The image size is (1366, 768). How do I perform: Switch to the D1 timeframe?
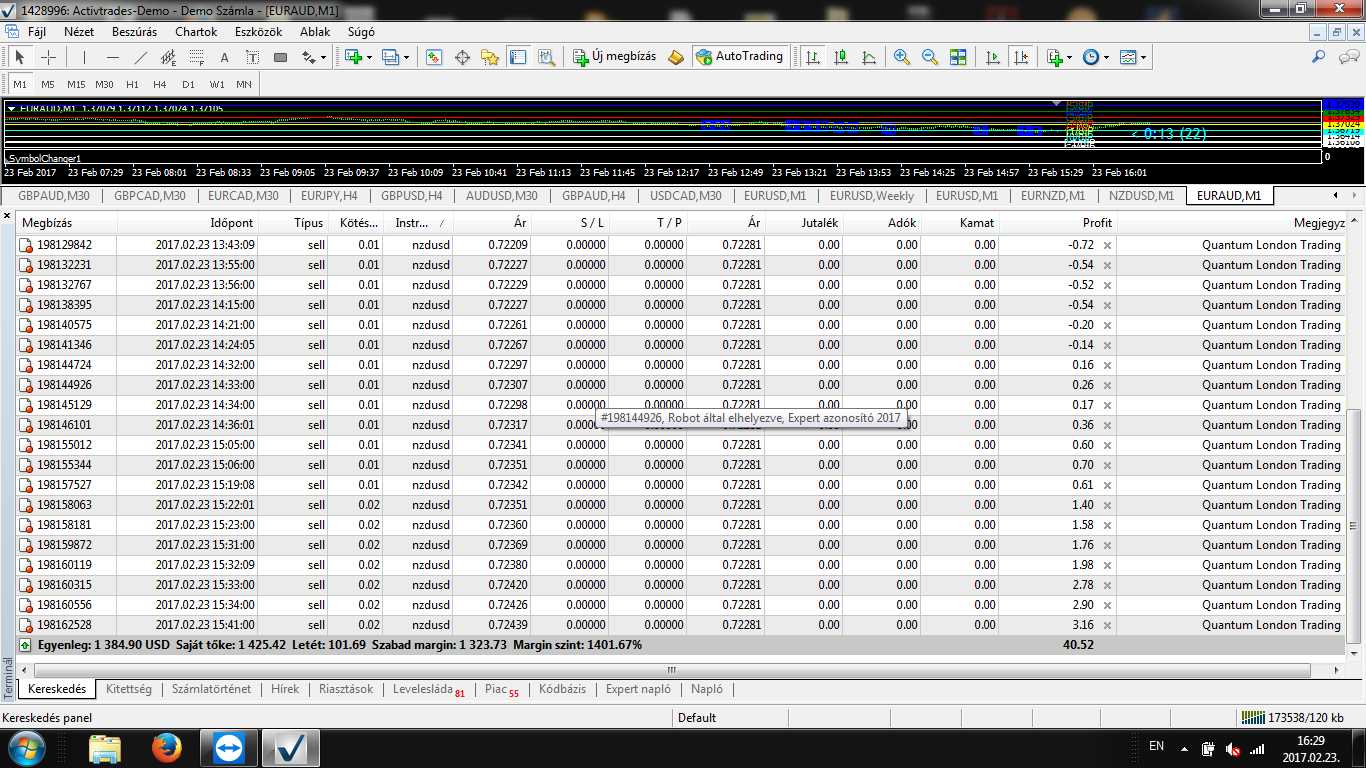[188, 84]
